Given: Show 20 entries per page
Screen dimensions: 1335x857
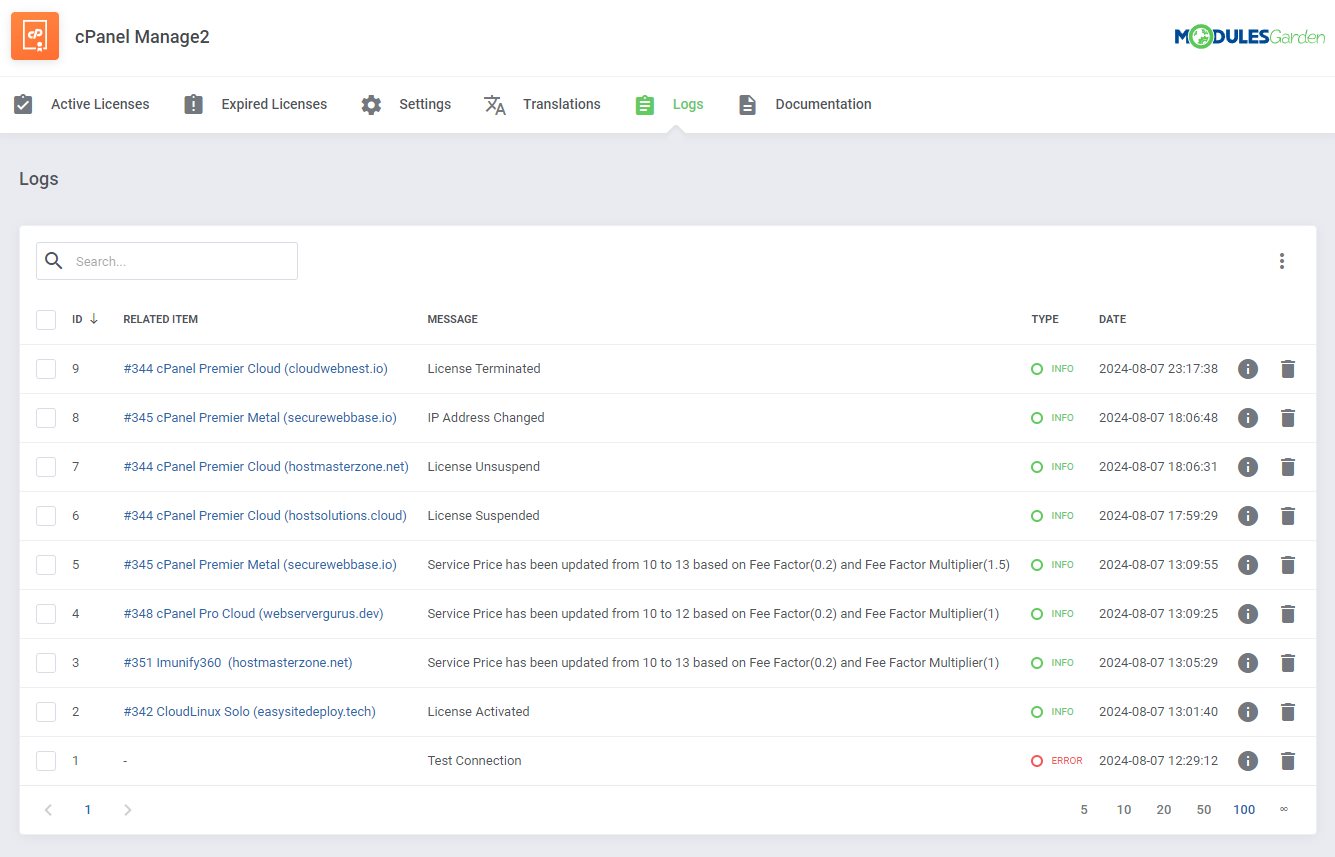Looking at the screenshot, I should point(1164,810).
